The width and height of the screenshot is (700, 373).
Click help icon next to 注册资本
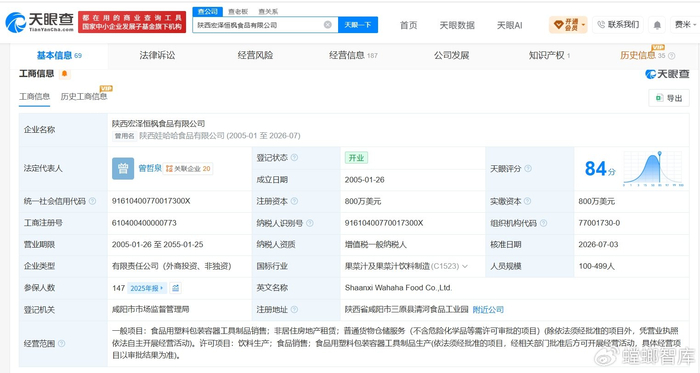294,201
